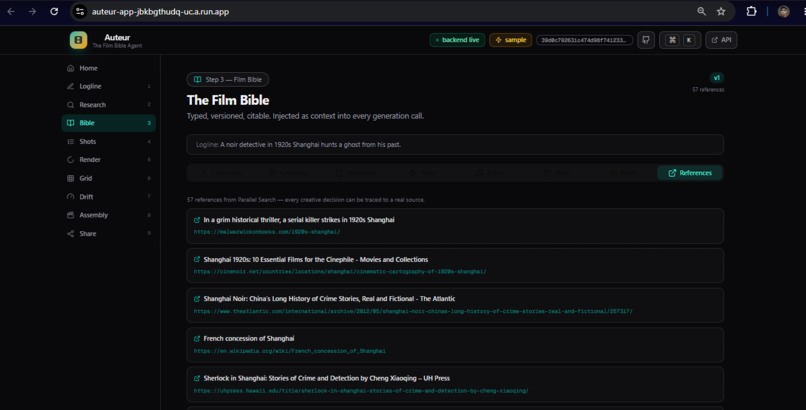806x410 pixels.
Task: Open the serial killer strikes in 1920s Shanghai reference
Action: [455, 226]
